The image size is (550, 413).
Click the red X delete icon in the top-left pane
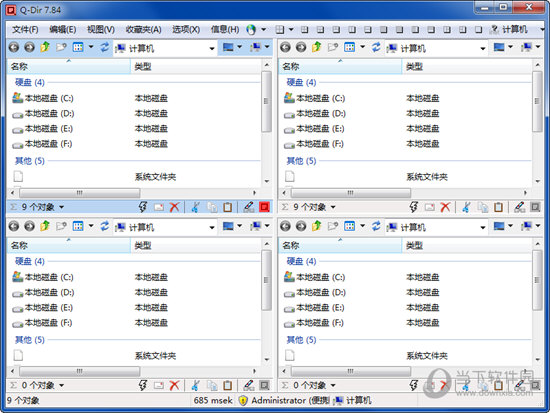click(174, 207)
